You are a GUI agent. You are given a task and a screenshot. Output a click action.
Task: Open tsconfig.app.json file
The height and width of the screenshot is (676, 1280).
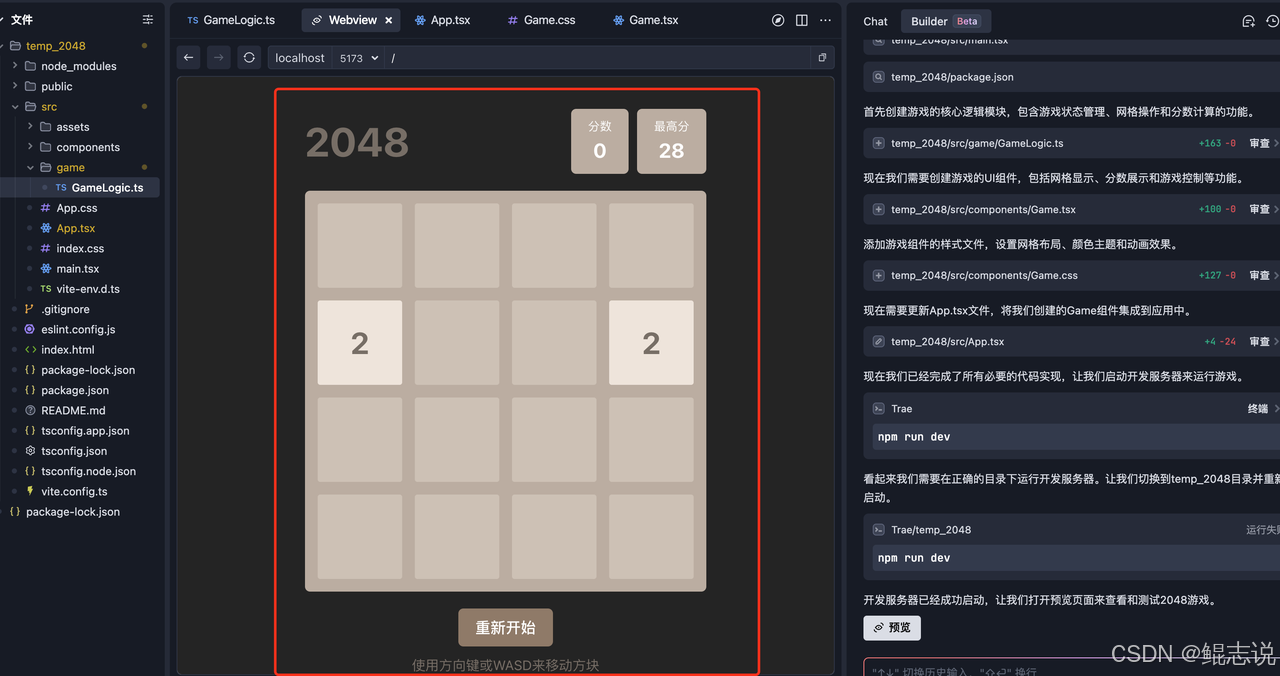point(85,431)
